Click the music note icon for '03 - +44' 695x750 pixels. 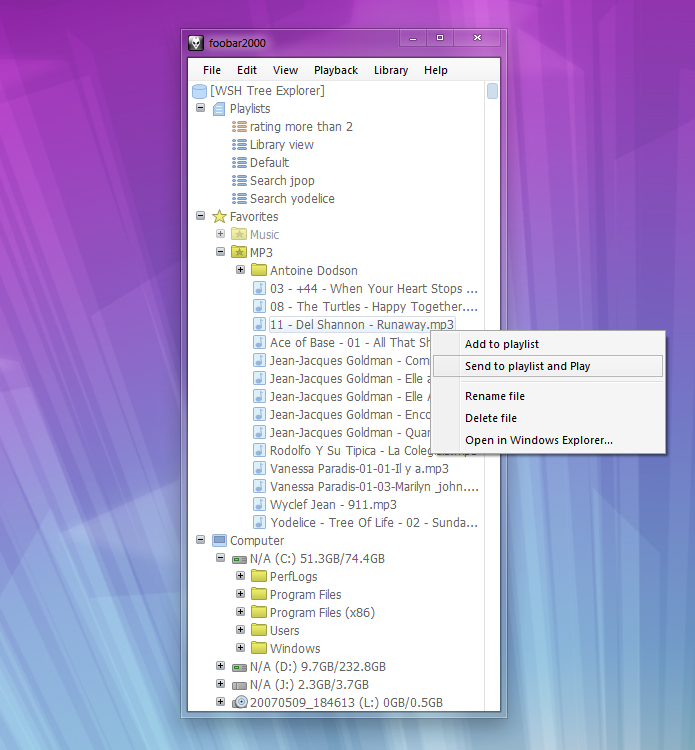pos(259,288)
